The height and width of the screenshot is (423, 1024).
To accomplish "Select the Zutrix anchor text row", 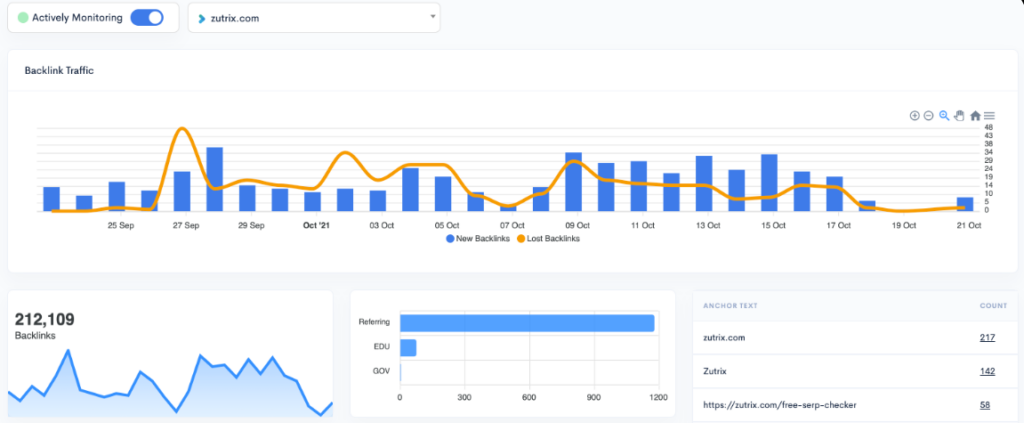I will [855, 371].
